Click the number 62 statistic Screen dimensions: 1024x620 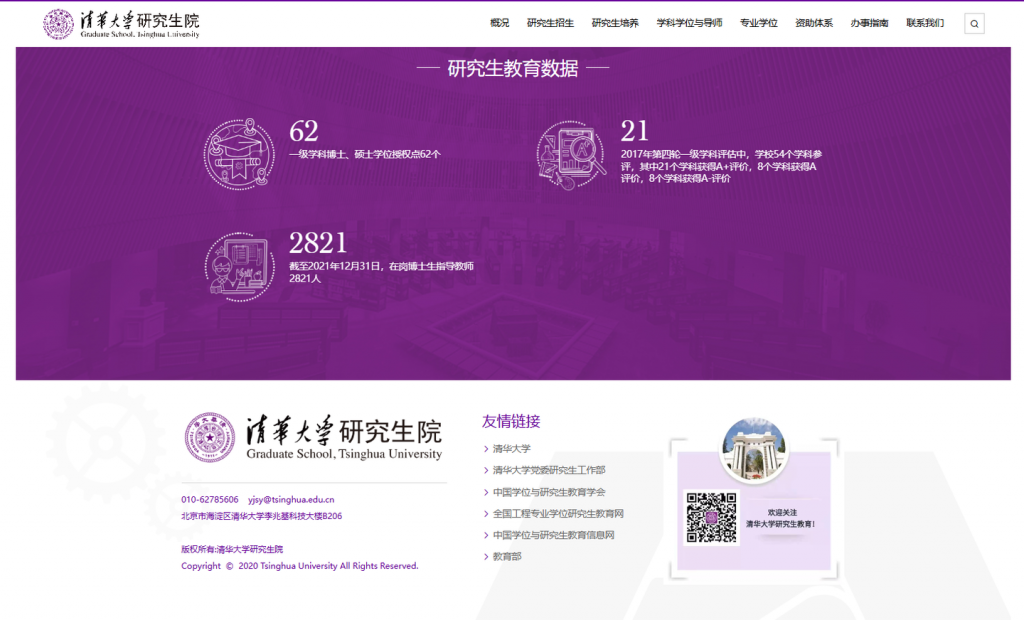(304, 131)
